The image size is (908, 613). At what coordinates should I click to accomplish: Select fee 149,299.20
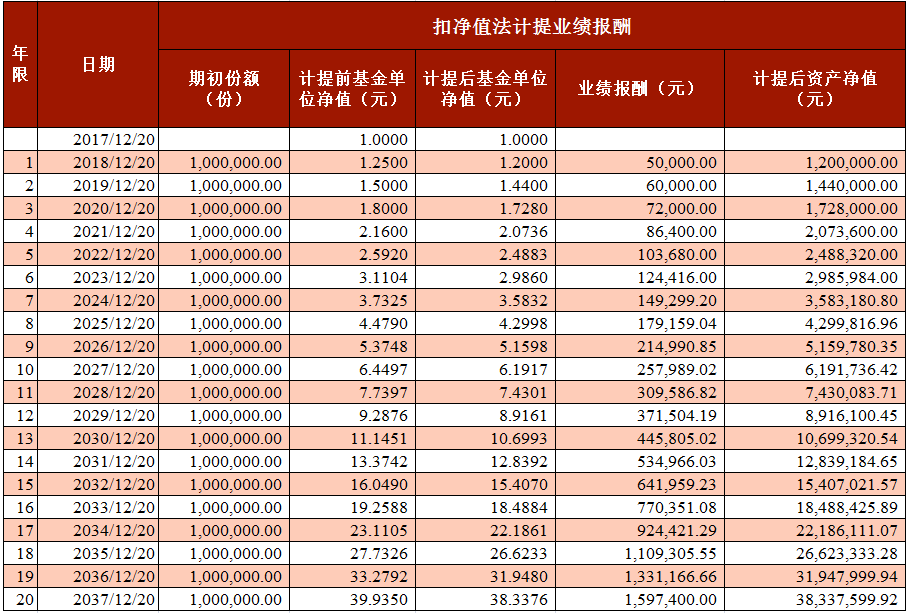click(639, 300)
